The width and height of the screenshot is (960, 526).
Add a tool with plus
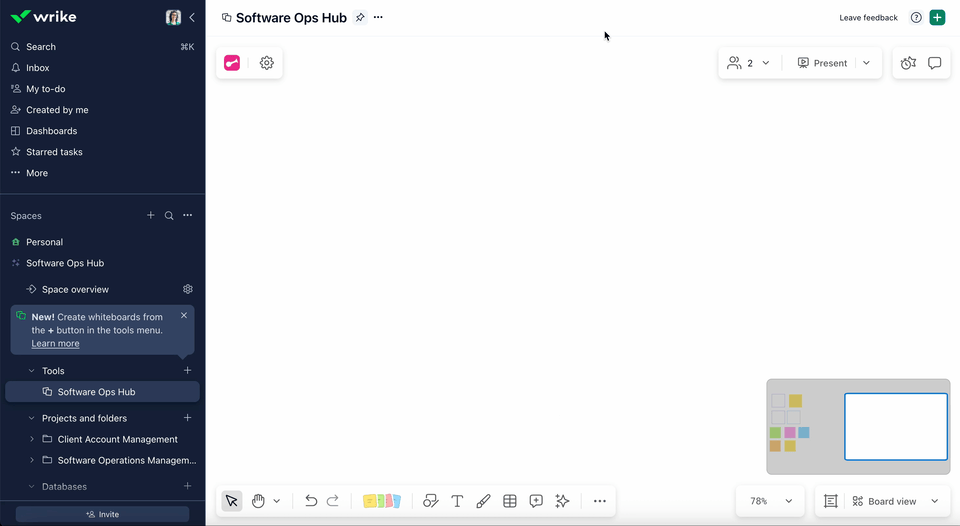187,370
